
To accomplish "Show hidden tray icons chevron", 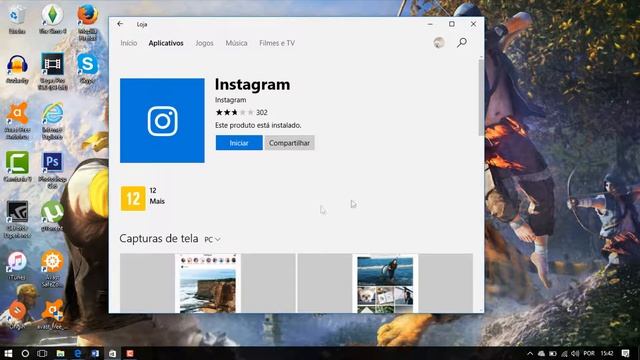I will (x=530, y=353).
